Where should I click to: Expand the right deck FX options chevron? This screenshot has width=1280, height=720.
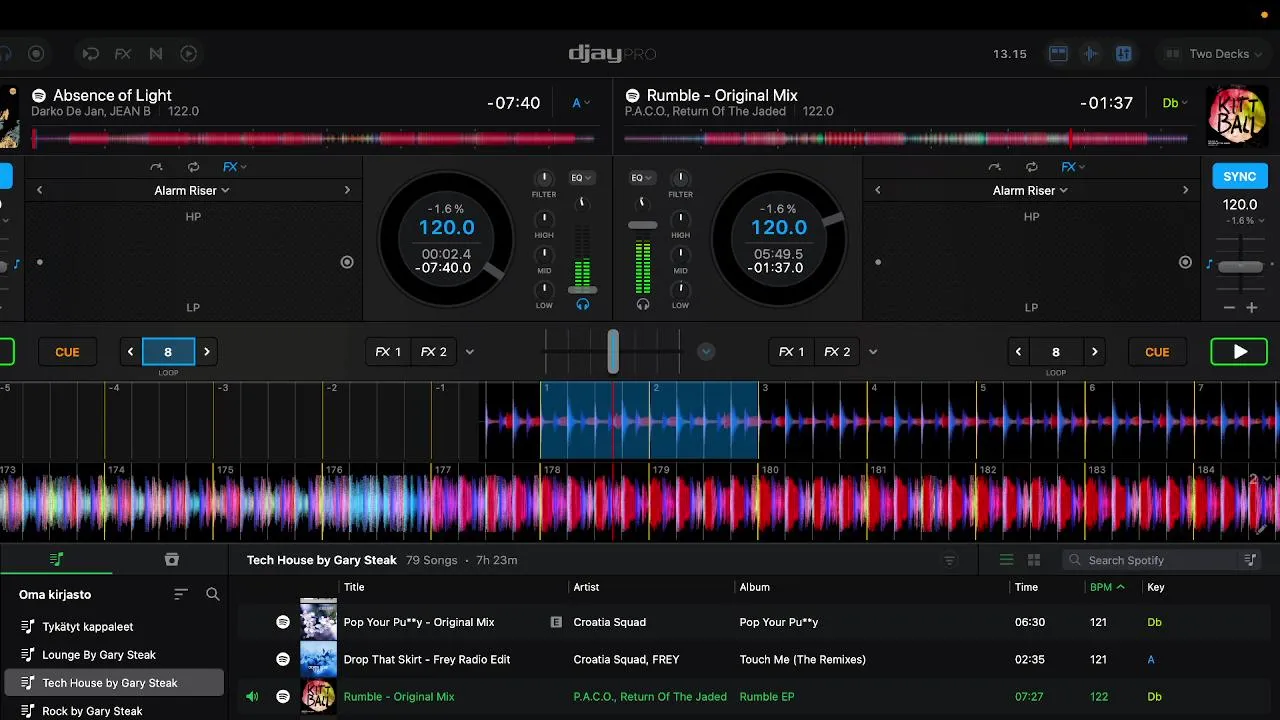pos(873,352)
